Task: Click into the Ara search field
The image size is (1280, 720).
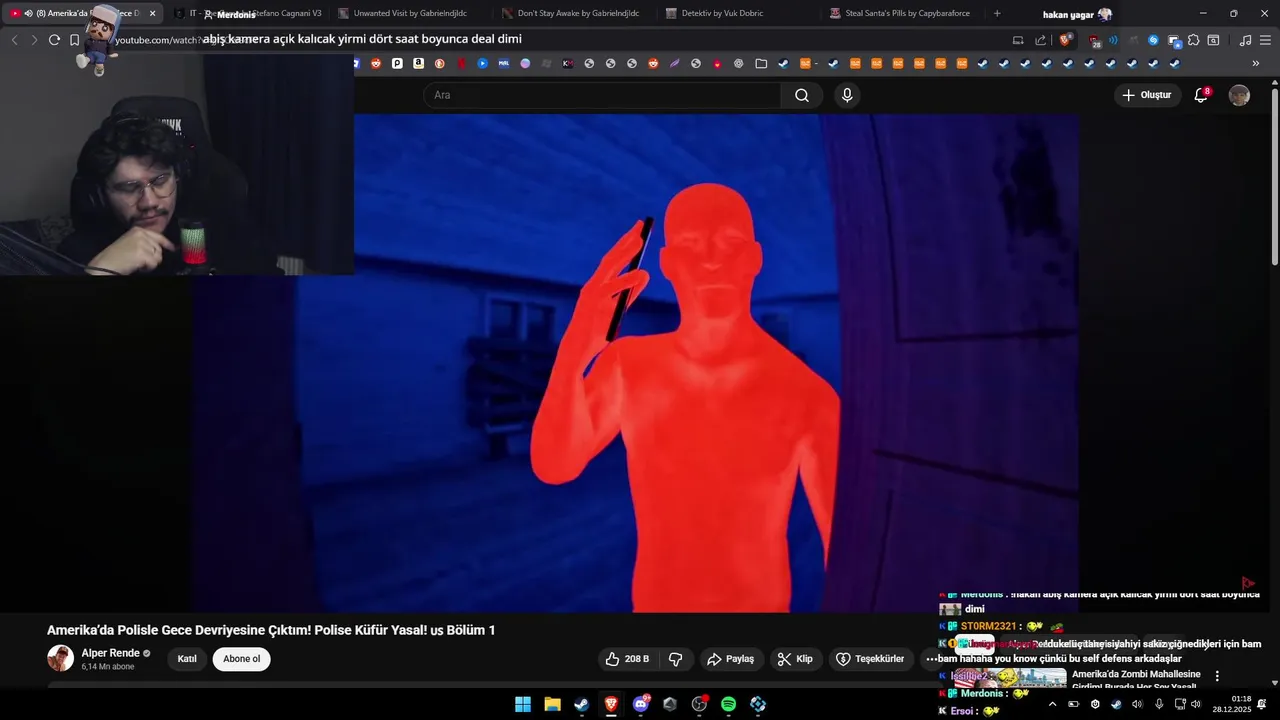Action: click(x=602, y=95)
